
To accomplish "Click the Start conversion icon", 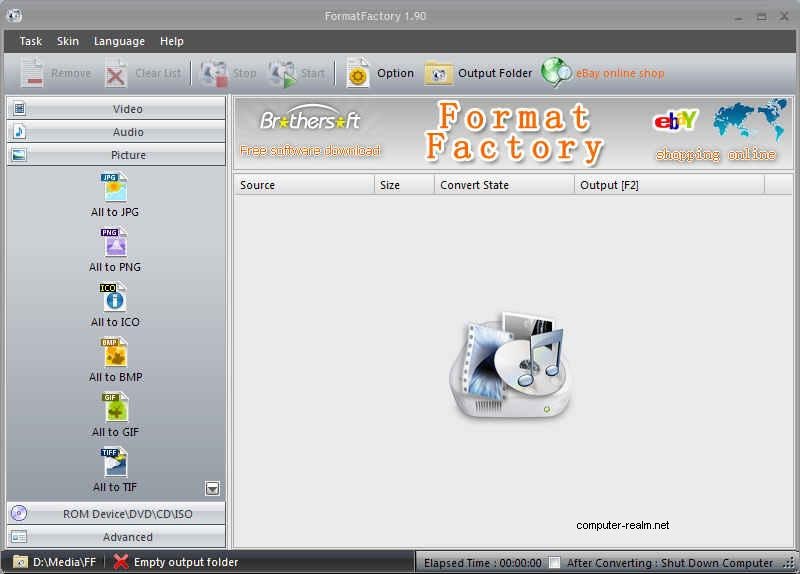I will coord(283,74).
